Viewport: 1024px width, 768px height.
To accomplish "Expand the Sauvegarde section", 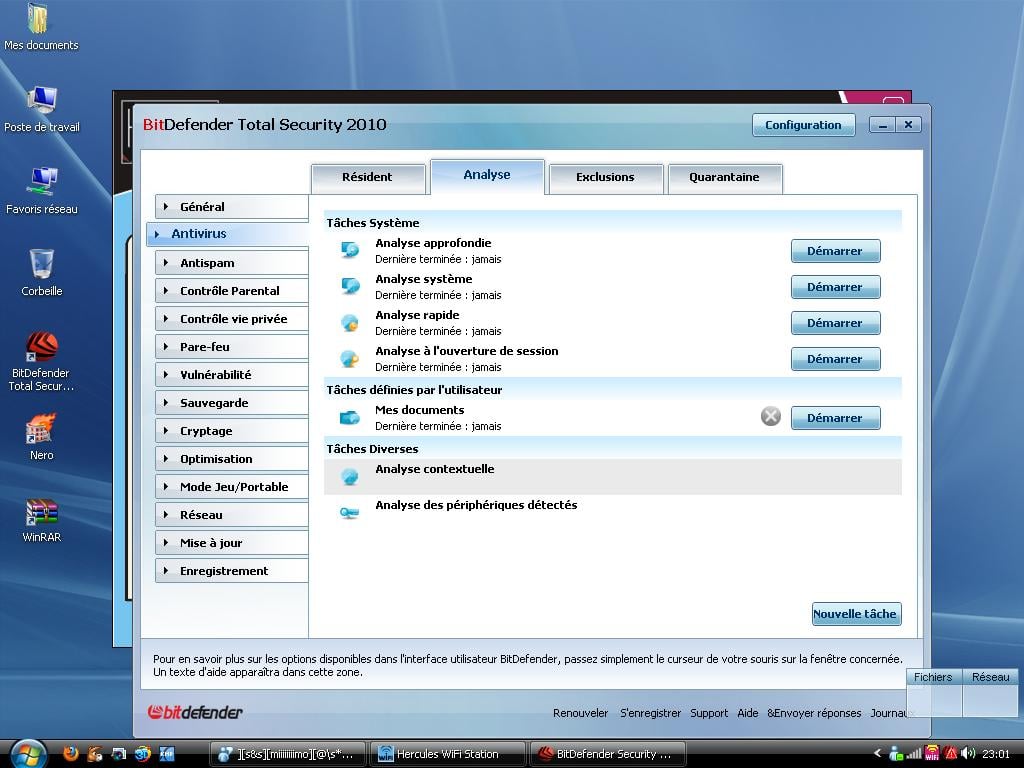I will [231, 403].
